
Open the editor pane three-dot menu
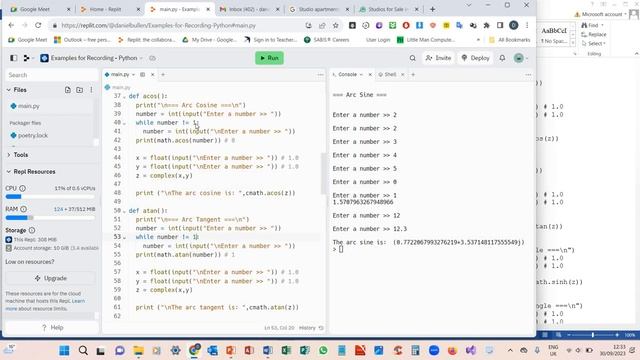point(320,75)
